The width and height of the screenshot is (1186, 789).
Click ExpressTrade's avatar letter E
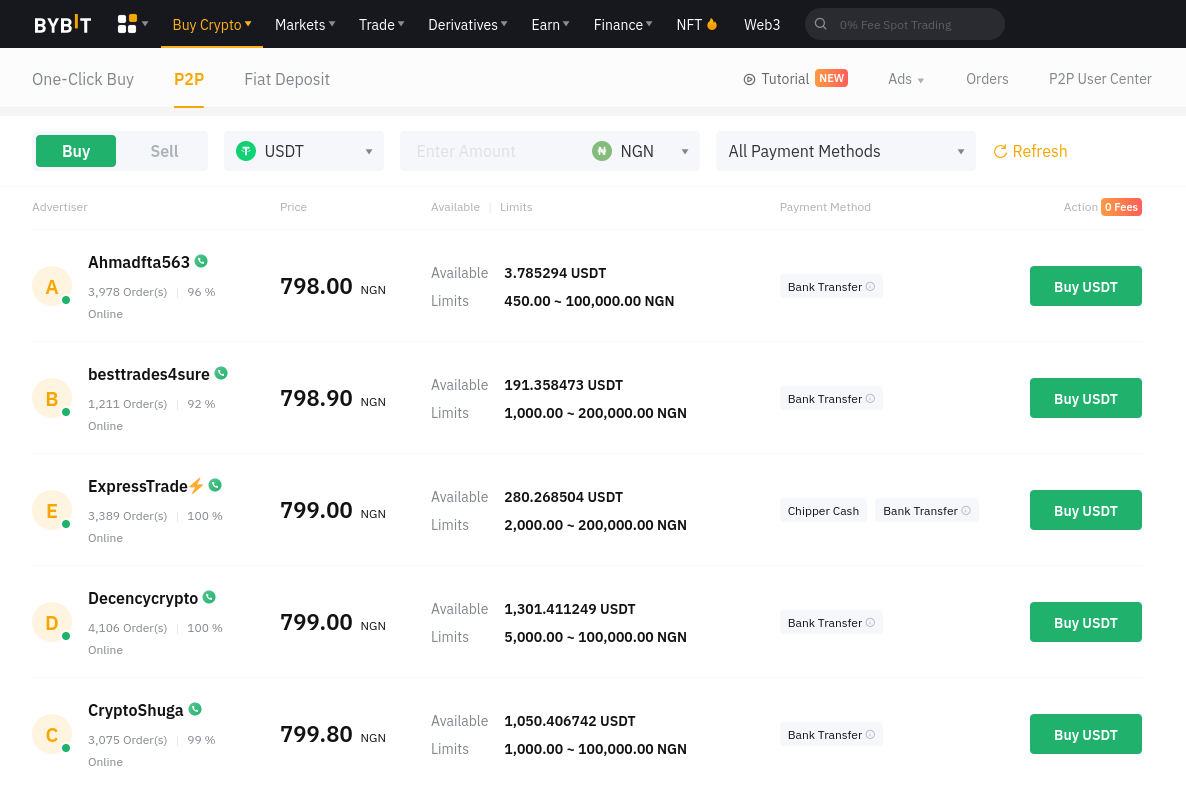tap(52, 511)
